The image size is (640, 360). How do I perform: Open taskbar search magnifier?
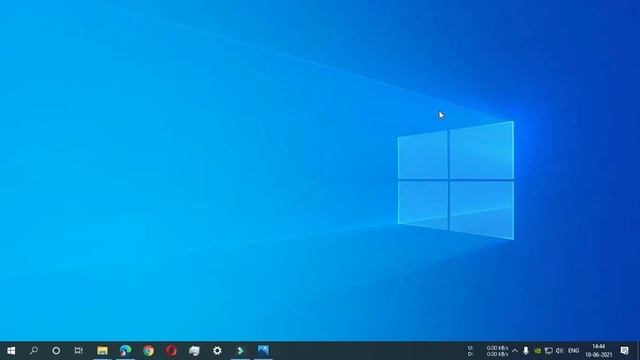(34, 351)
